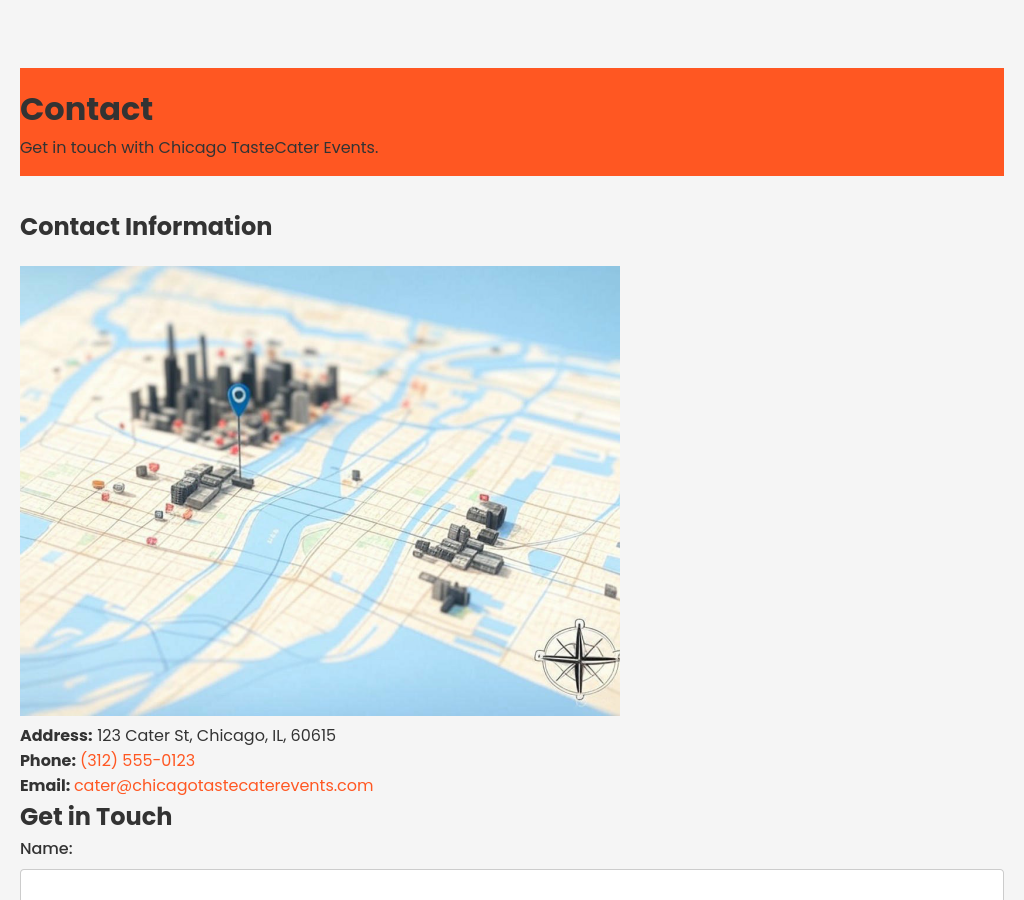Click the "Get in touch with Chicago TasteCater Events" subtitle
Image resolution: width=1024 pixels, height=900 pixels.
coord(199,148)
